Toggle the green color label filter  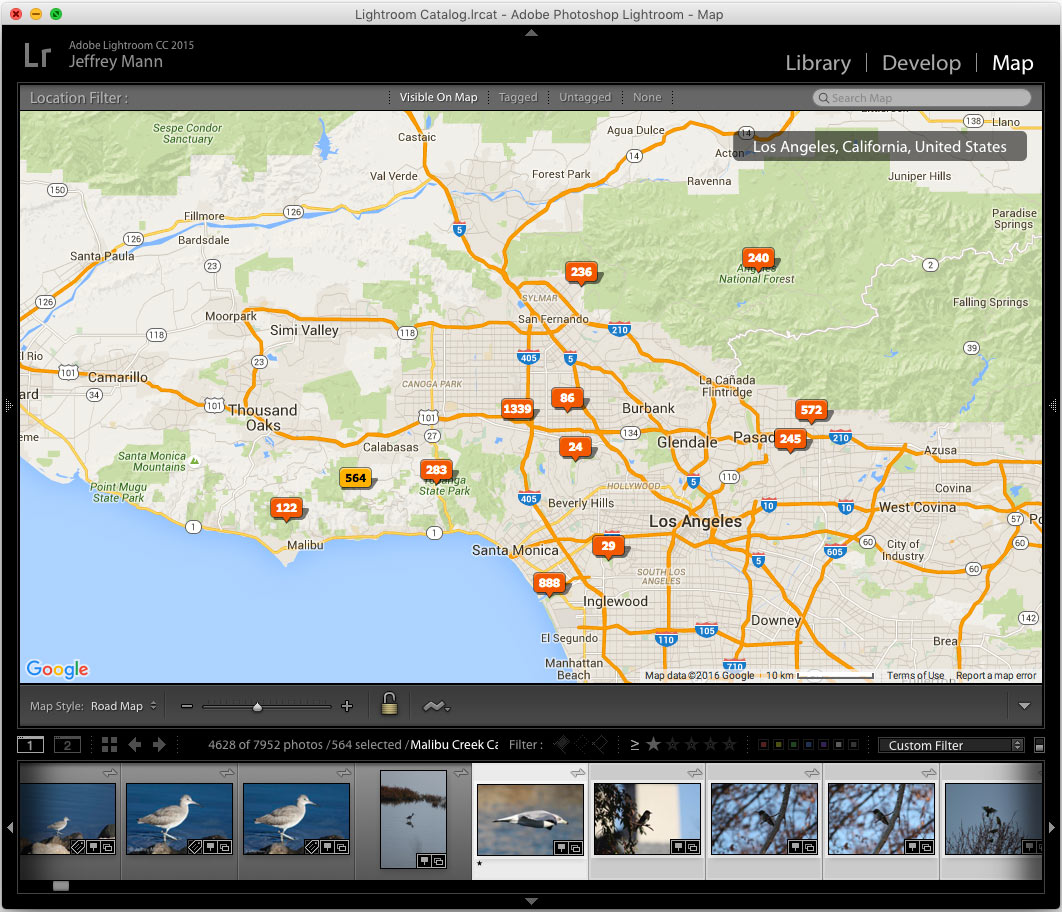[x=793, y=745]
